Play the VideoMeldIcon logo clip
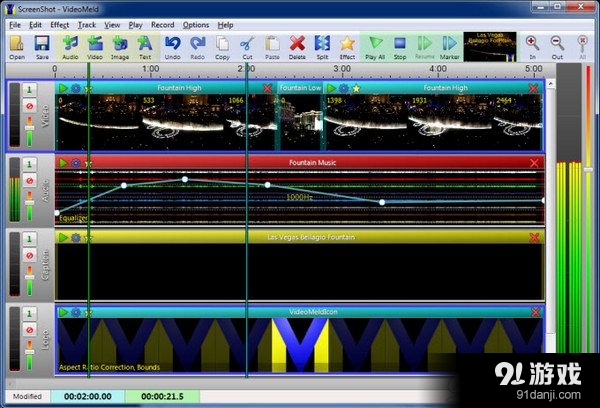 (63, 313)
